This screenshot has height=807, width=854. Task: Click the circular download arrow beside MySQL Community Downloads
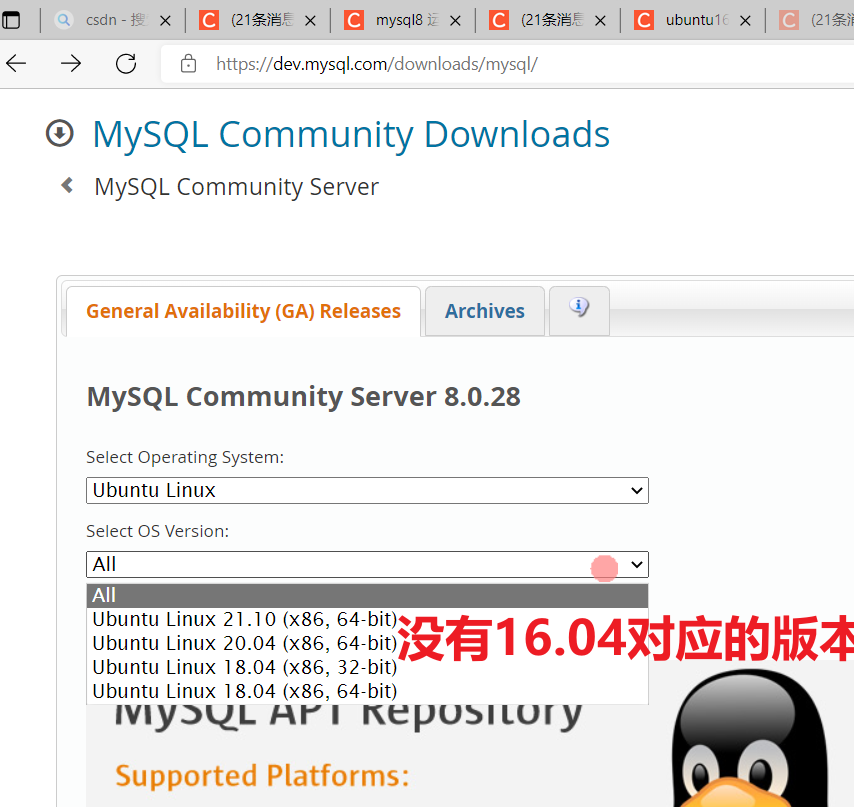(58, 132)
